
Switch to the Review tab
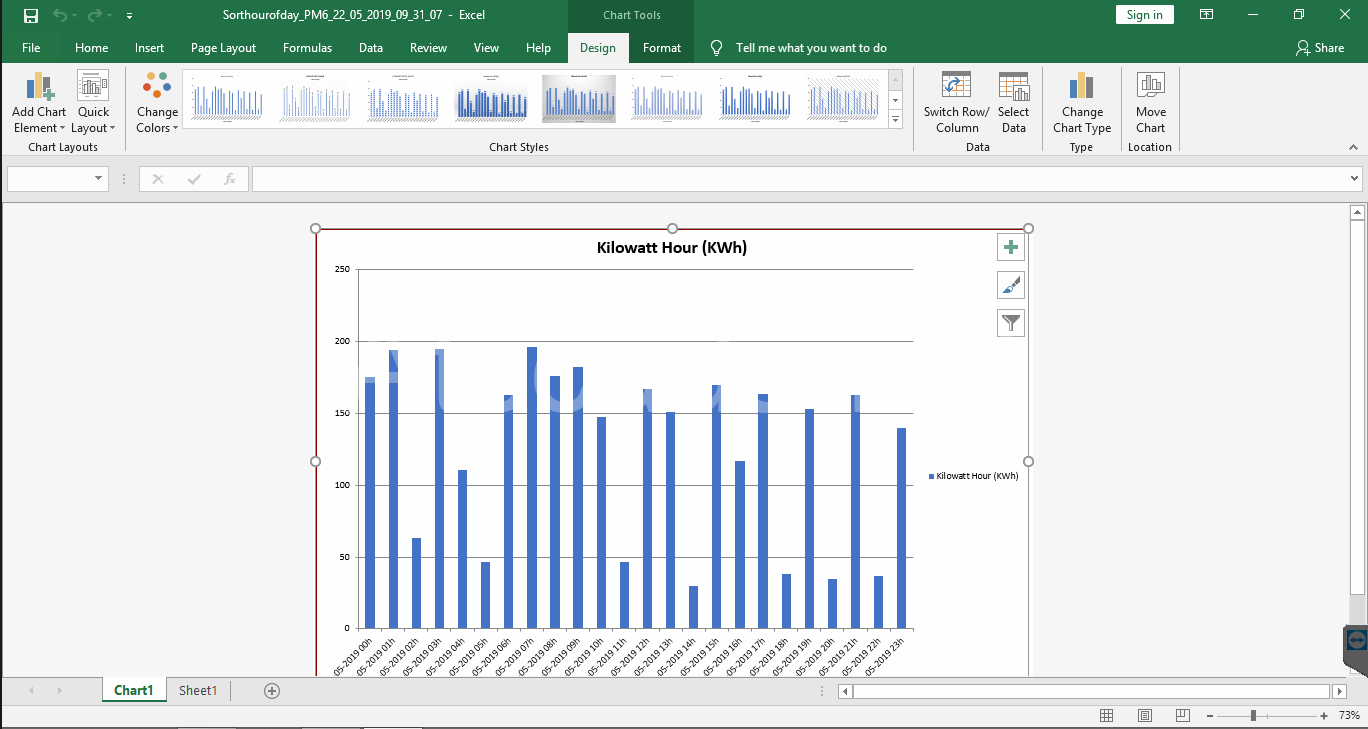[x=429, y=48]
